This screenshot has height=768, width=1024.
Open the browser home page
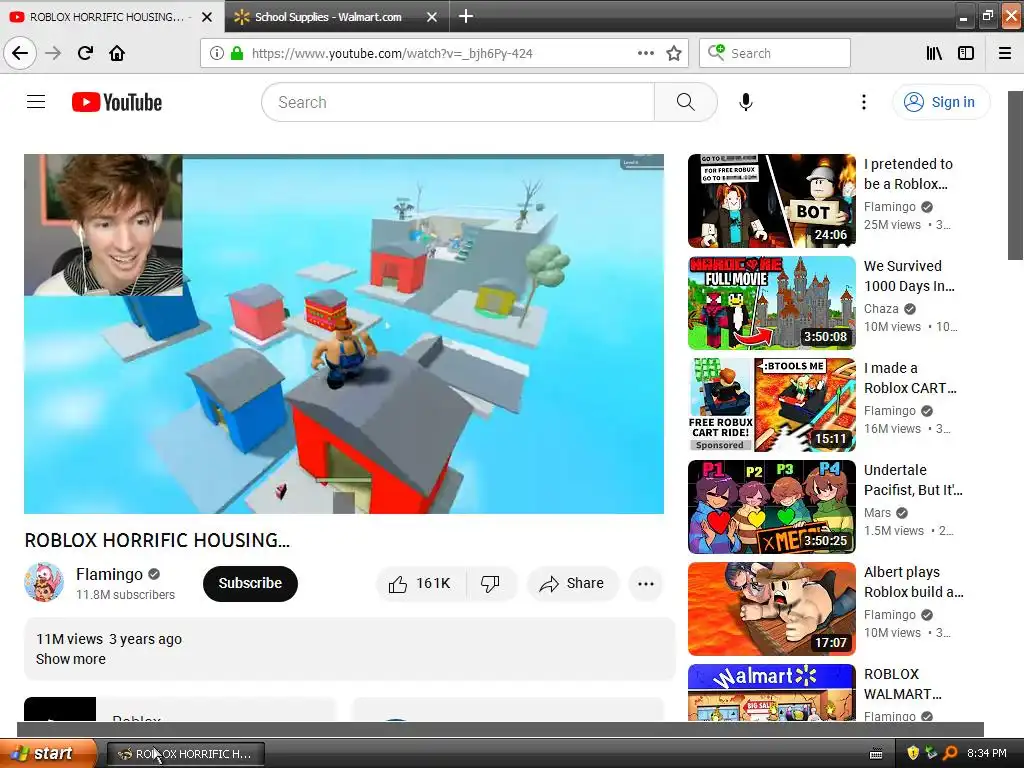point(117,53)
